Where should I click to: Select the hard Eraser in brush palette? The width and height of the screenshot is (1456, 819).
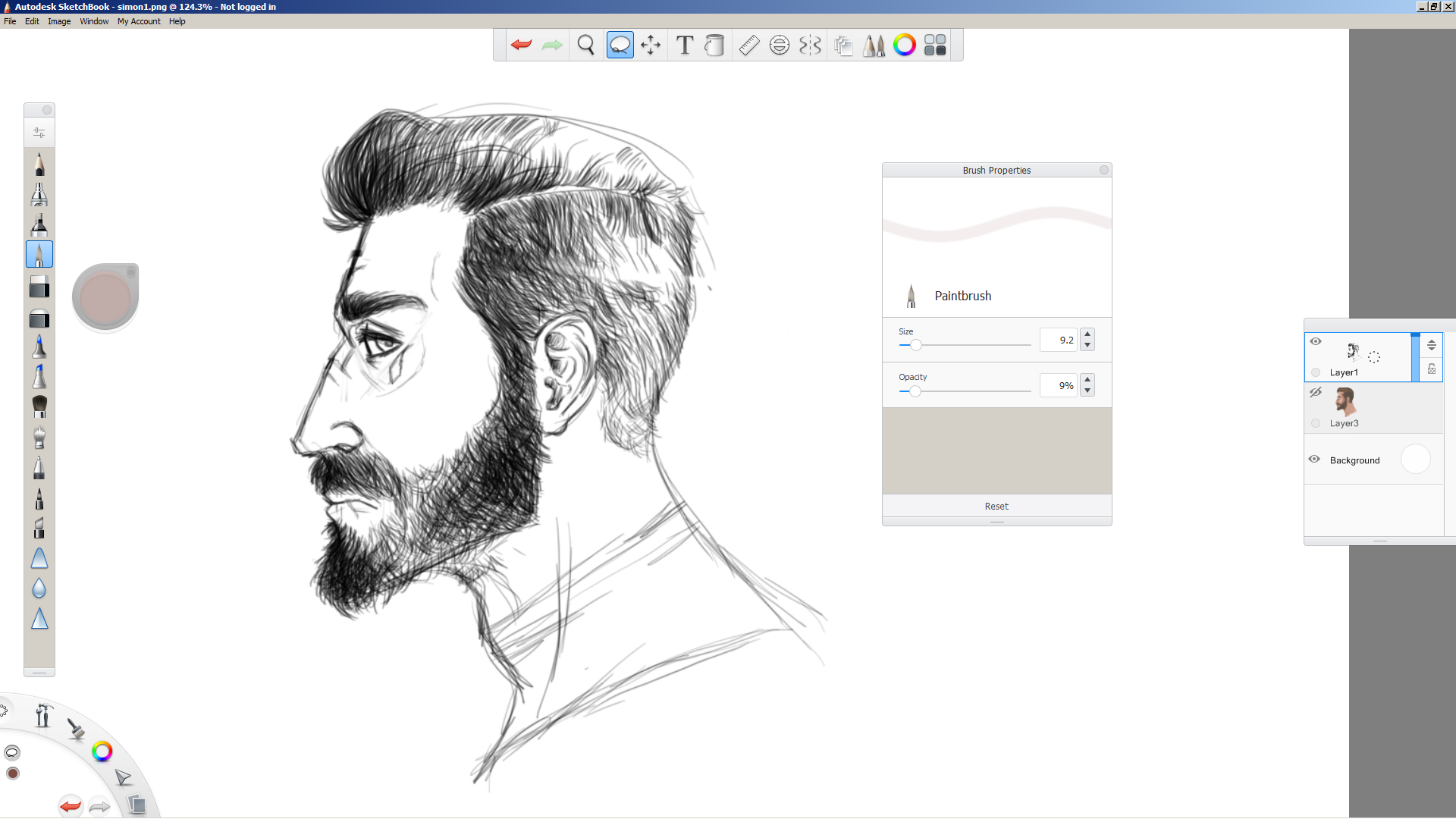point(39,286)
